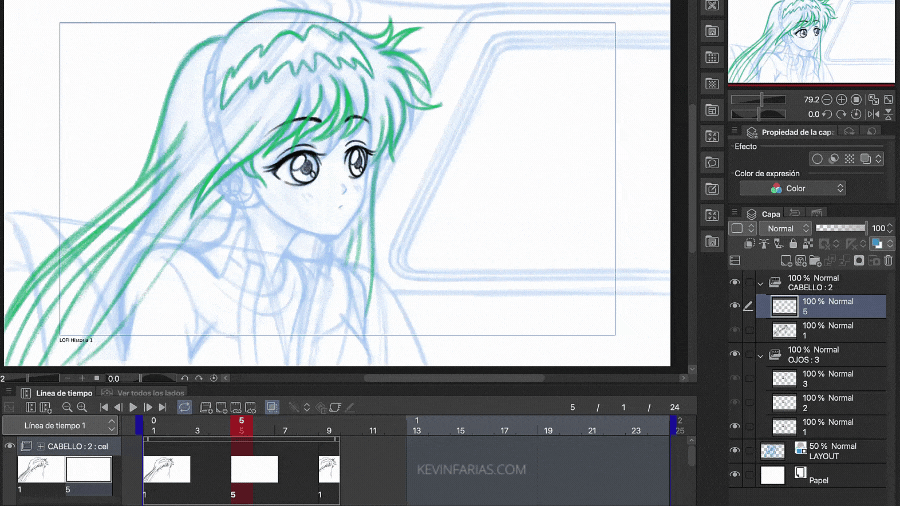Toggle clipping to the layer below
Screen dimensions: 900x506
tap(749, 244)
